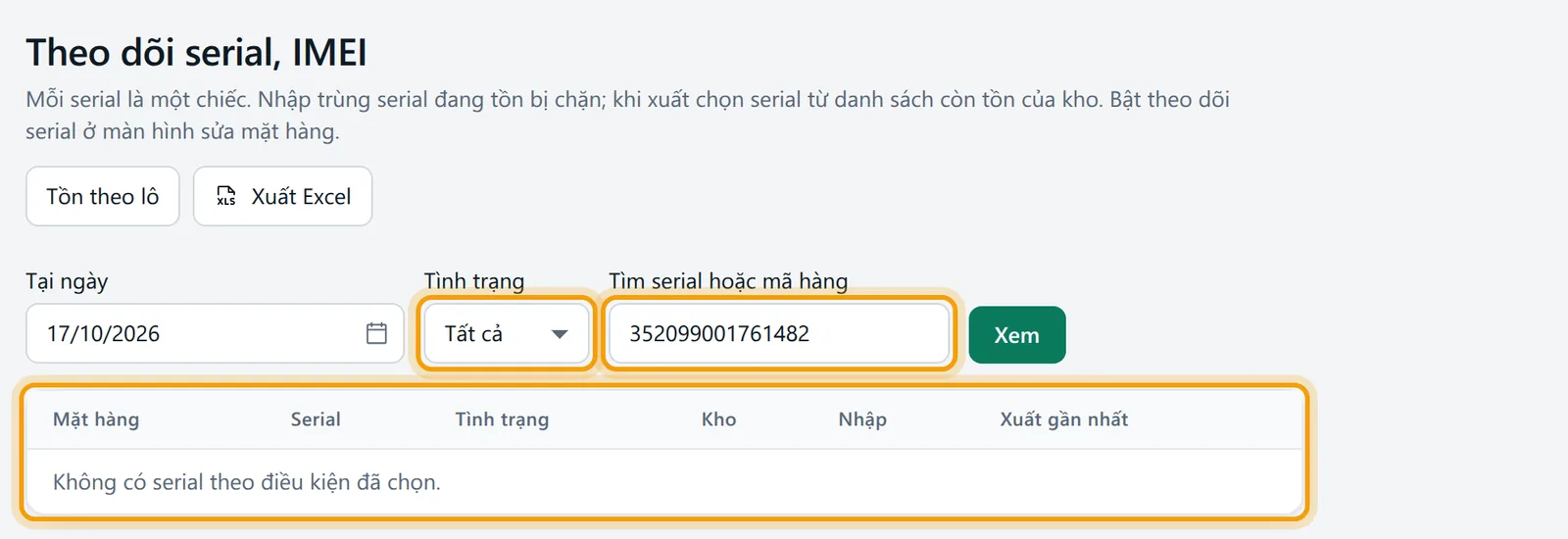
Task: Click the "Tồn theo lô" button
Action: (x=103, y=196)
